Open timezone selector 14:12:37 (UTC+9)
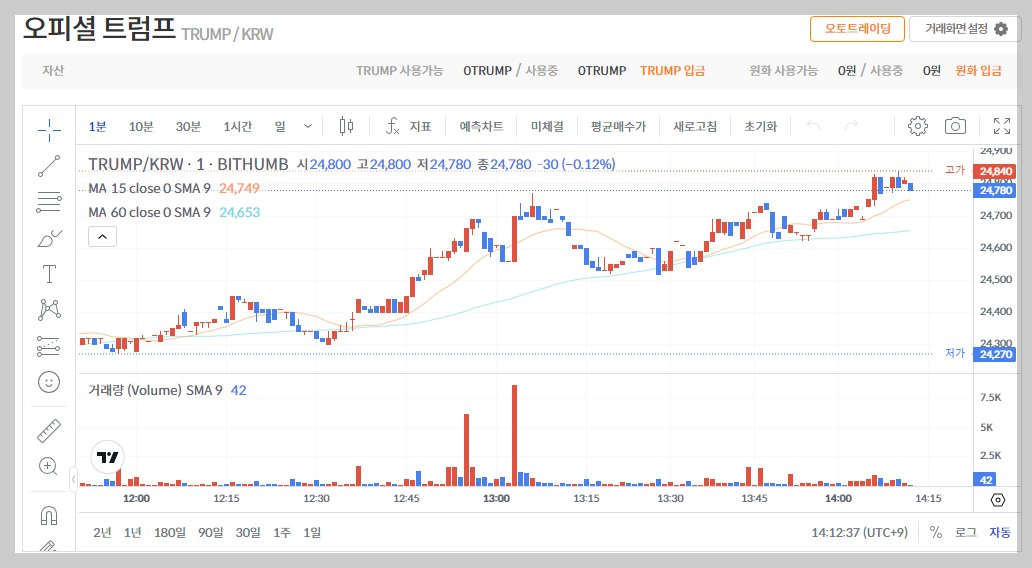 [x=859, y=532]
